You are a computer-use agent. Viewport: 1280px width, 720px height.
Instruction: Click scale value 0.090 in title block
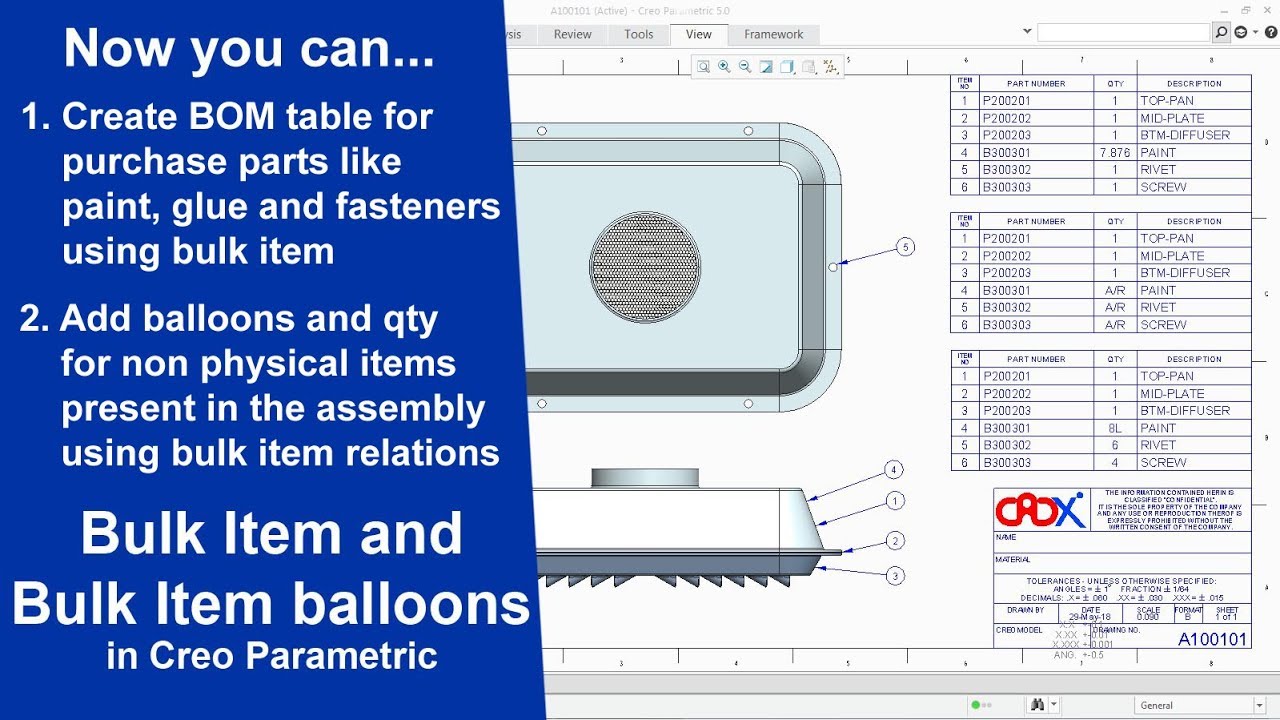1149,617
